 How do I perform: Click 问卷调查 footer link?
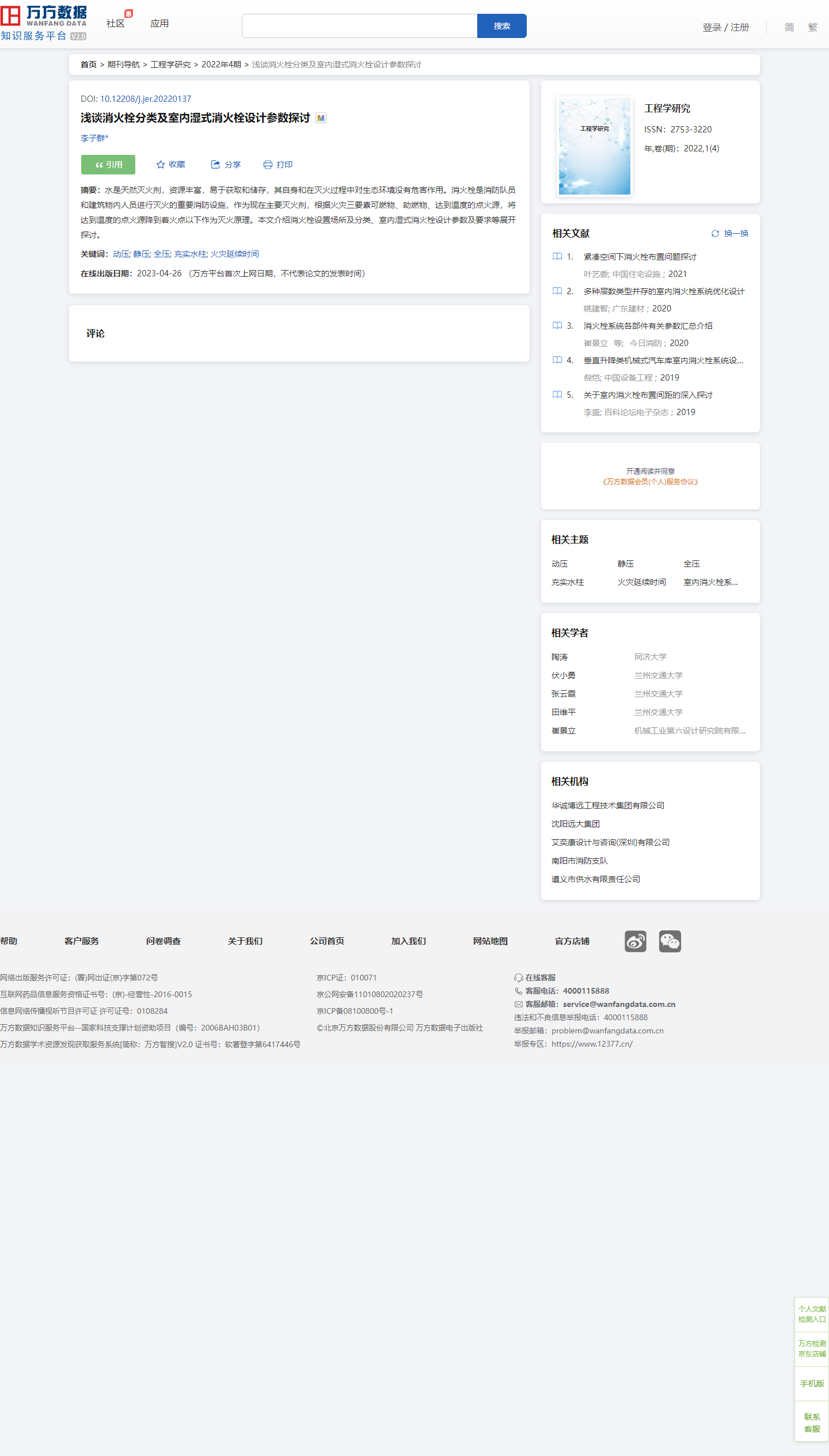(163, 941)
